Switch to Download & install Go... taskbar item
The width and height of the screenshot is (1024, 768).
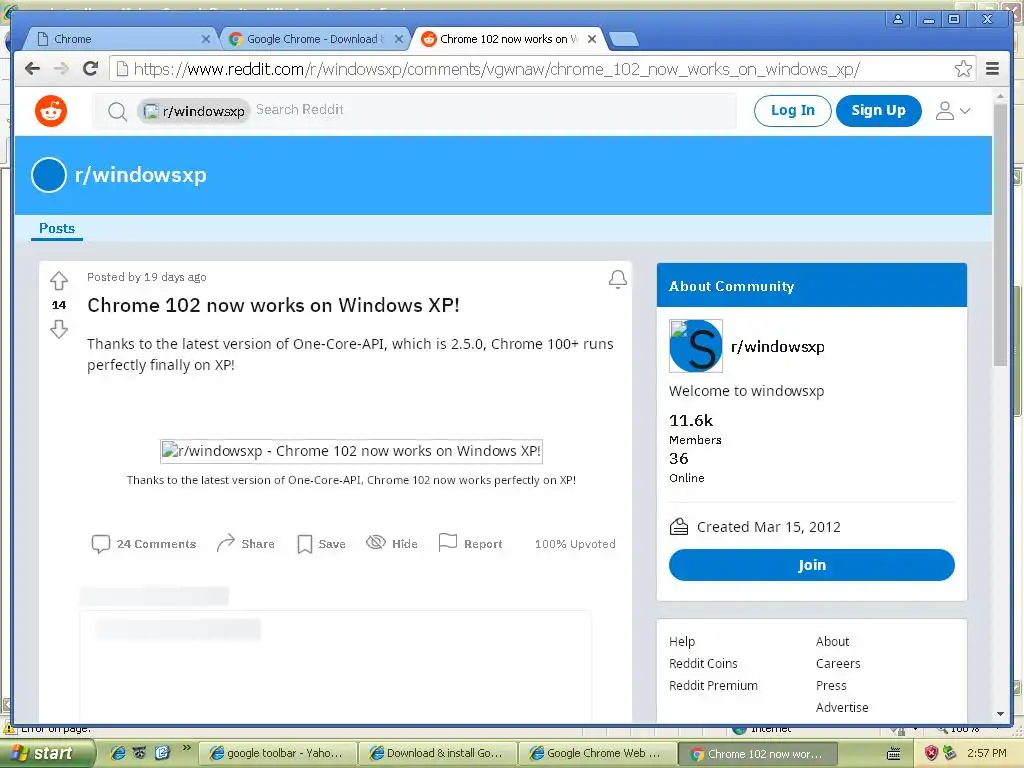point(438,753)
